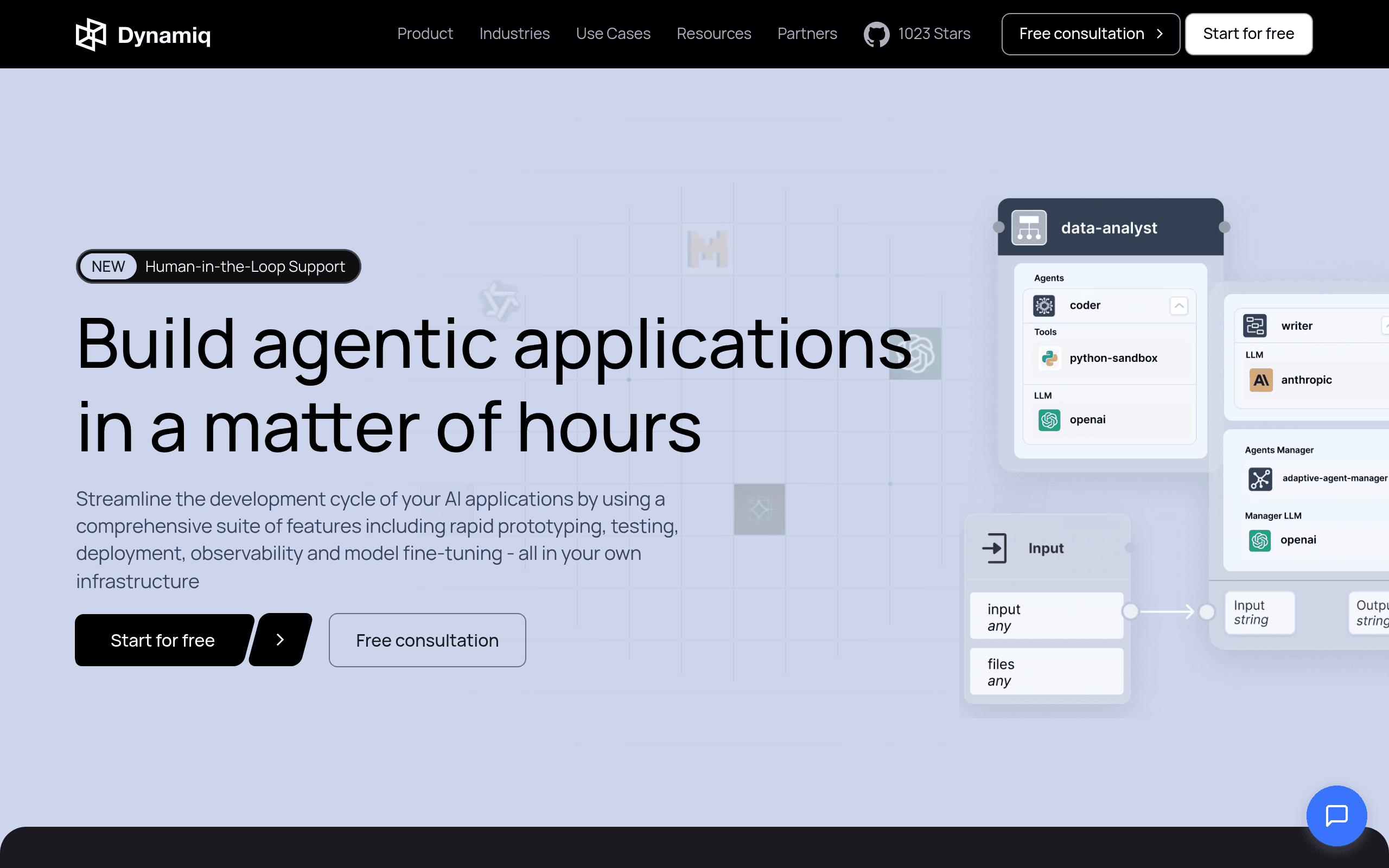The height and width of the screenshot is (868, 1389).
Task: Click the writer agent label
Action: [x=1297, y=326]
